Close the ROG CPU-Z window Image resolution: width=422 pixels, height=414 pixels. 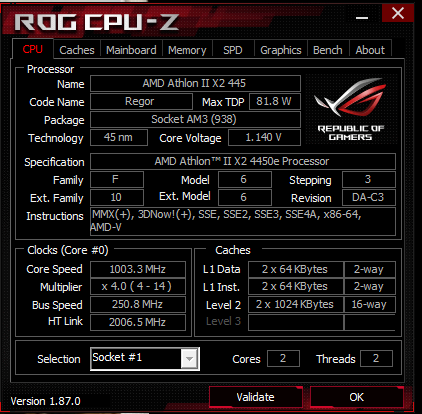(x=398, y=13)
